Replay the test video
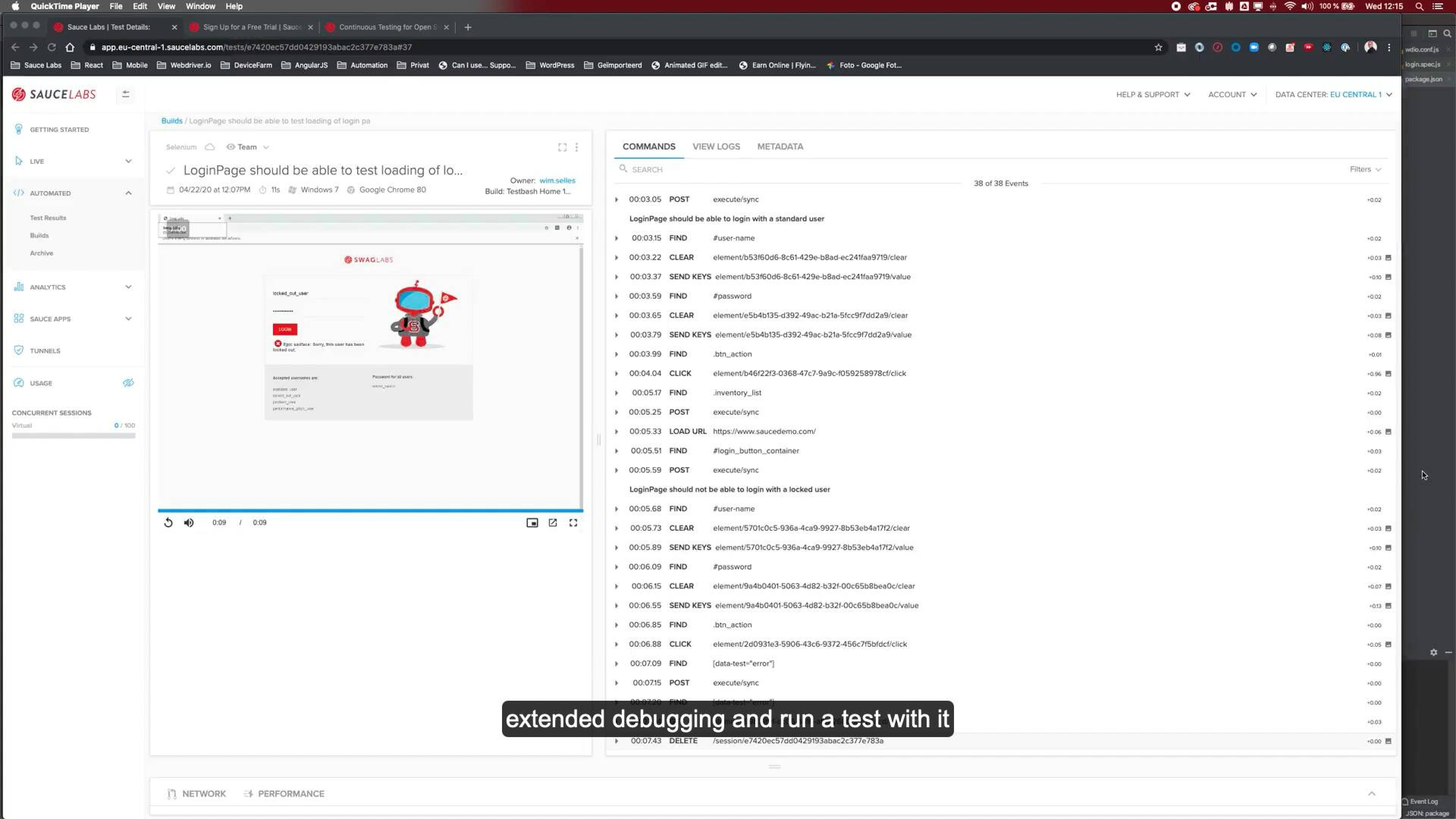Image resolution: width=1456 pixels, height=819 pixels. [168, 522]
